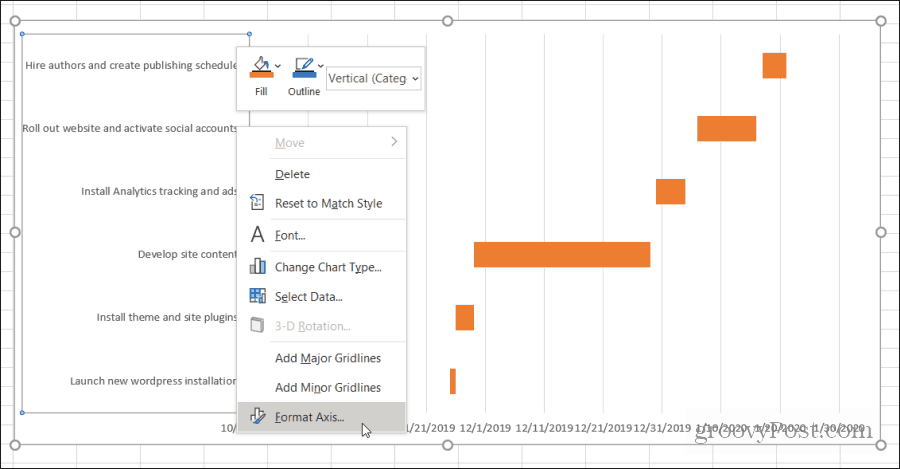Screen dimensions: 900x469
Task: Select the Develop site content orange bar
Action: point(562,255)
